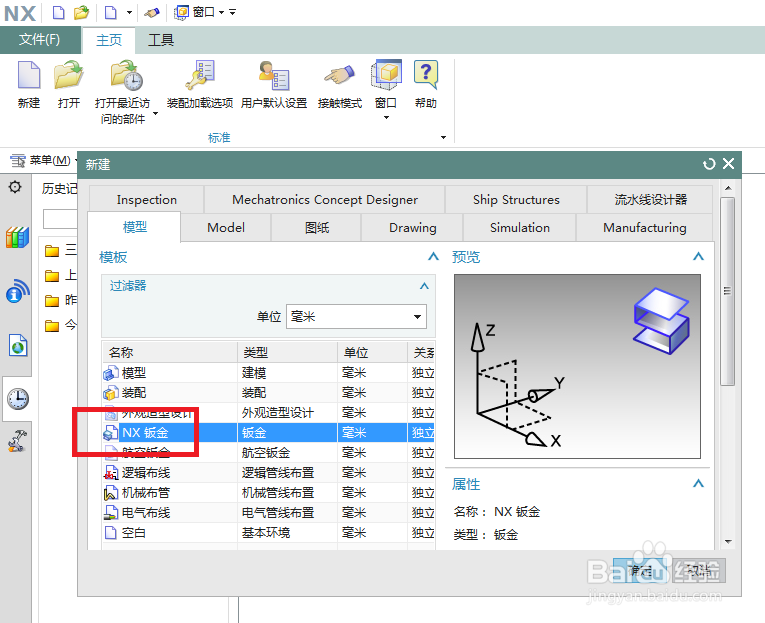The width and height of the screenshot is (765, 623).
Task: Select the history clock icon in resource bar
Action: pyautogui.click(x=18, y=399)
